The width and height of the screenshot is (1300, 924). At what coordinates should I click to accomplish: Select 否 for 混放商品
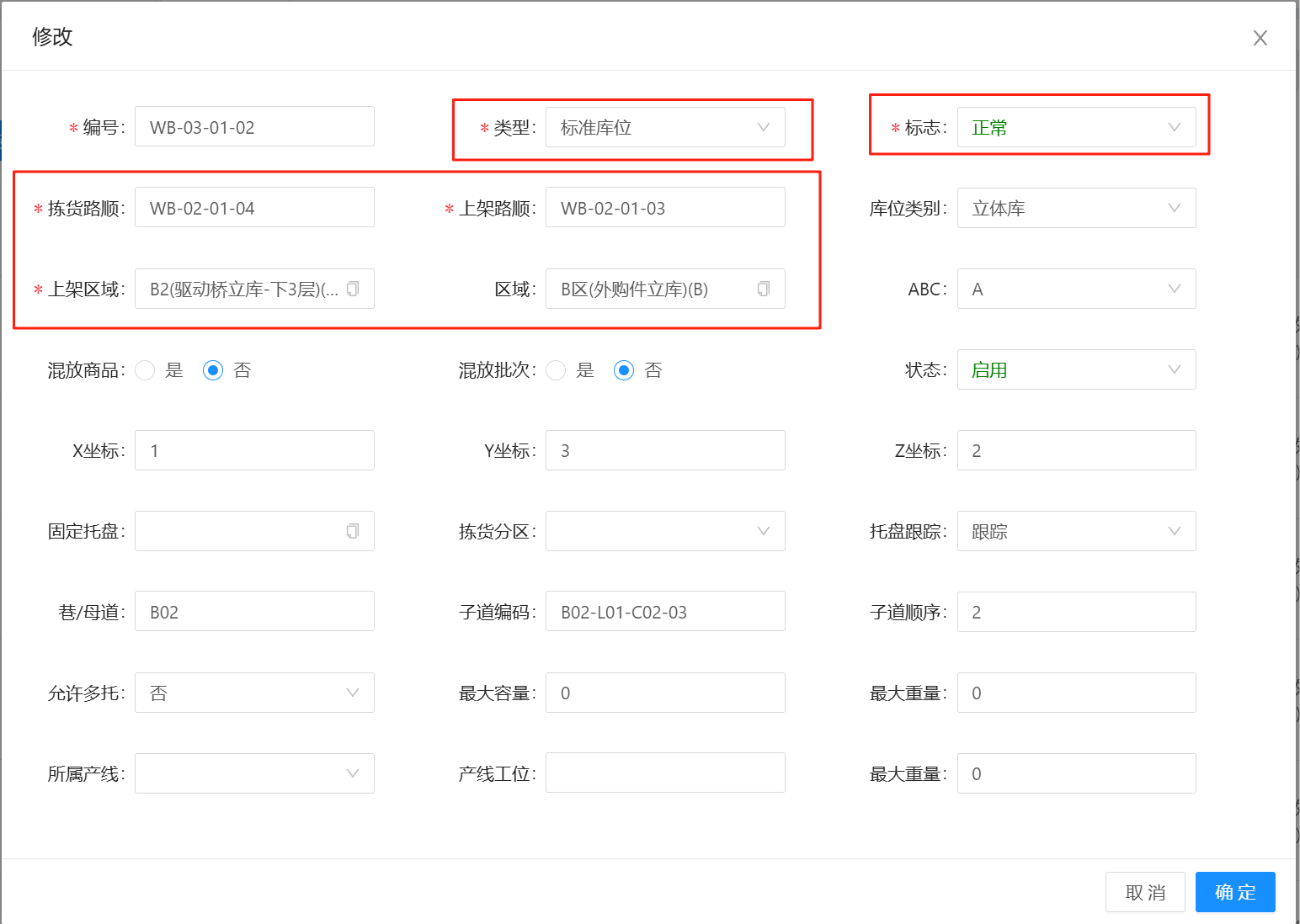[213, 370]
